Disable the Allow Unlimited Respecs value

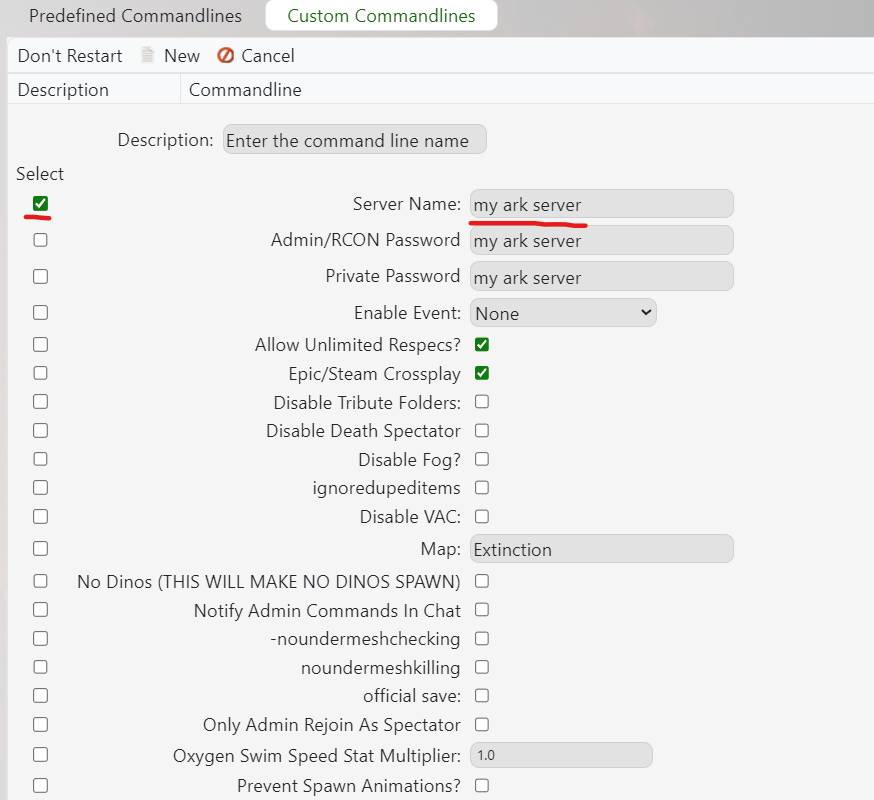[x=482, y=345]
